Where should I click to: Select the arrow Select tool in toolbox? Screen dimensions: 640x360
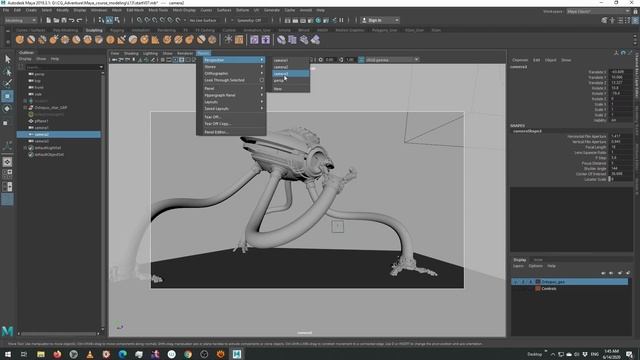(x=7, y=59)
